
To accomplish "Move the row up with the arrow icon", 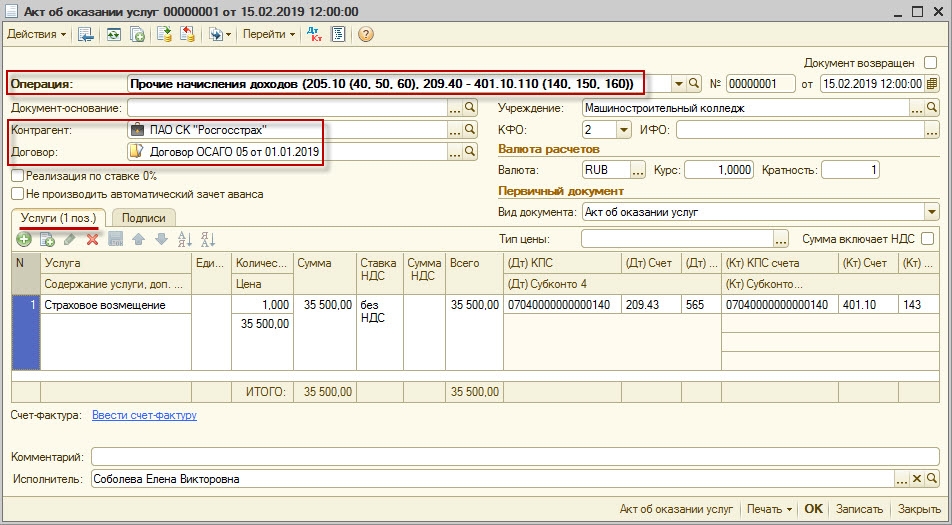I will (138, 239).
